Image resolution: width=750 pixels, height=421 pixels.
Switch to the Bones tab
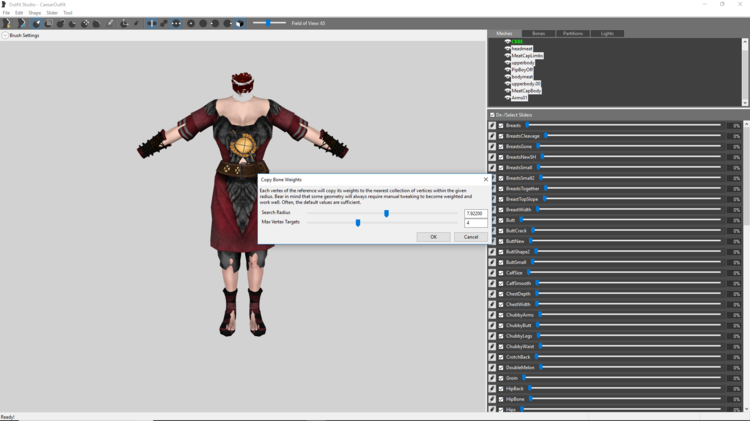click(539, 33)
